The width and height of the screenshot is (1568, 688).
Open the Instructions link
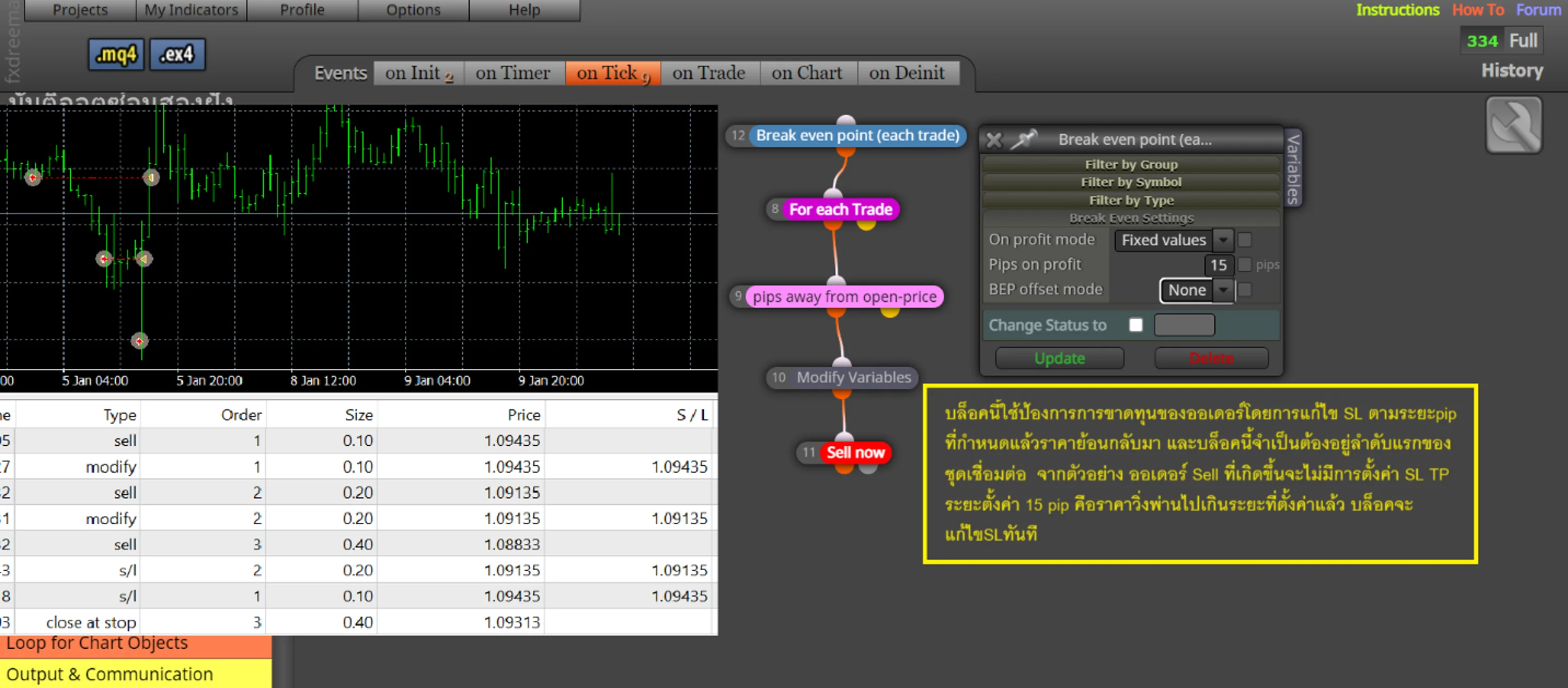(x=1398, y=10)
